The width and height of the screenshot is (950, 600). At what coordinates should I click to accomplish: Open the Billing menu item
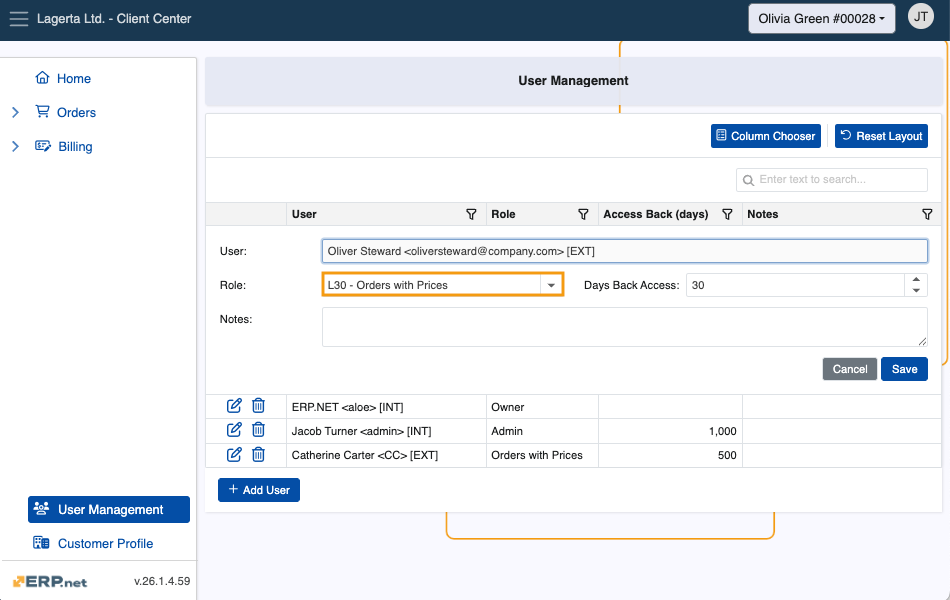click(75, 146)
